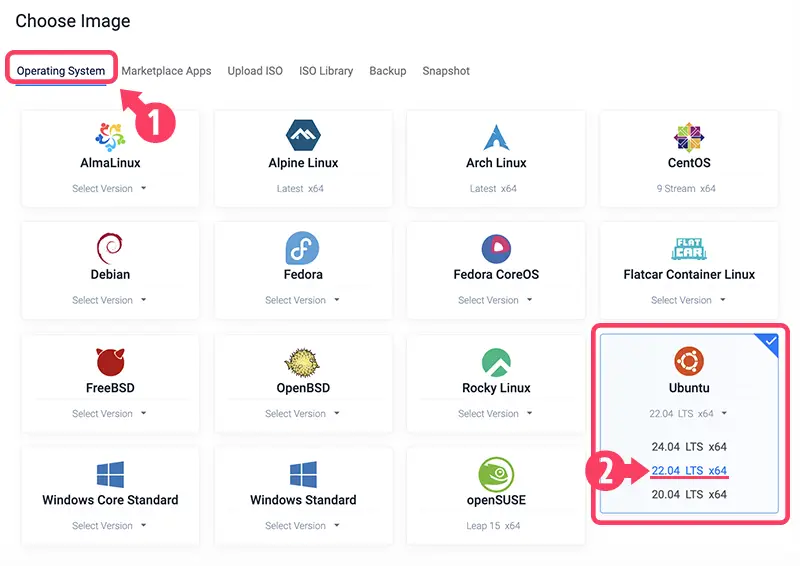Select the Rocky Linux logo
This screenshot has width=800, height=566.
[x=496, y=362]
